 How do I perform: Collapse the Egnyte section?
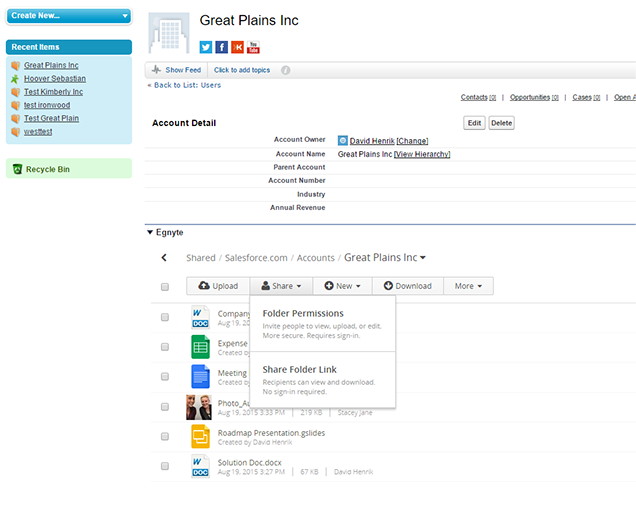point(150,232)
